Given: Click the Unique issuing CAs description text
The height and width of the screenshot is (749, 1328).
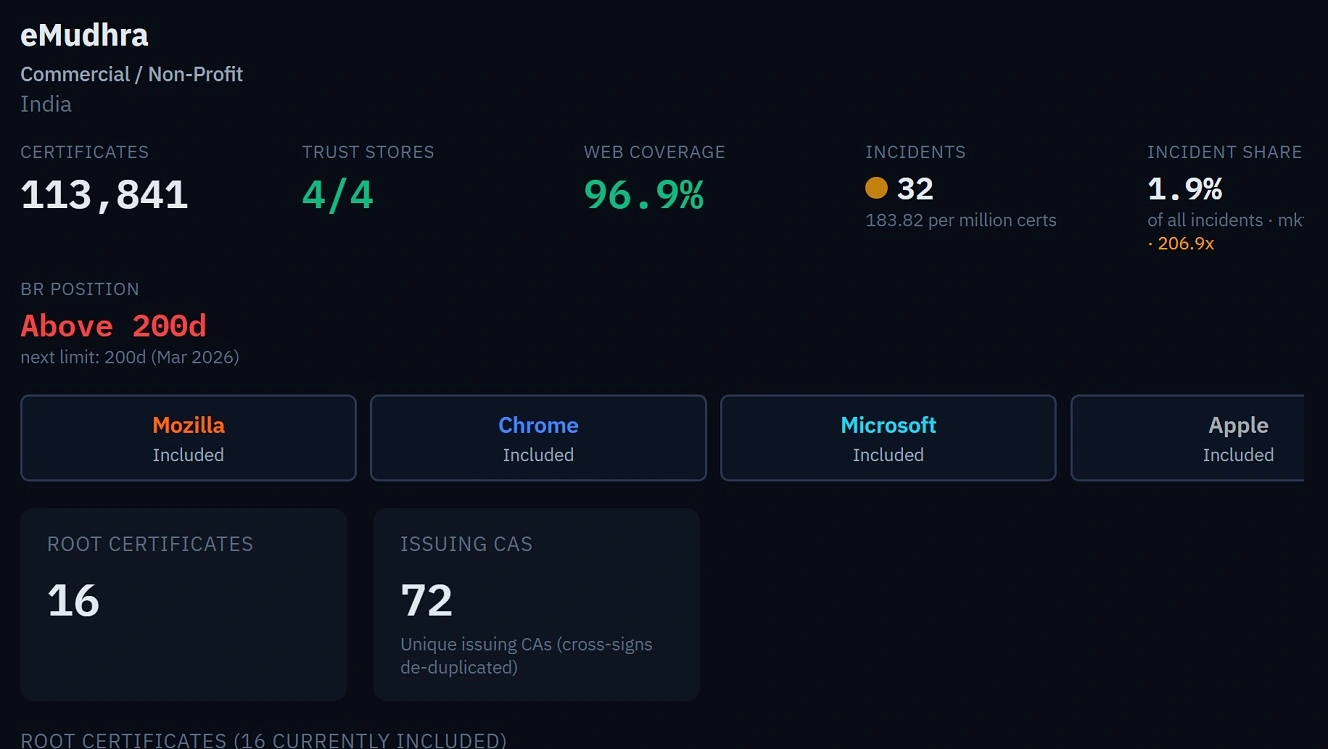Looking at the screenshot, I should [526, 655].
